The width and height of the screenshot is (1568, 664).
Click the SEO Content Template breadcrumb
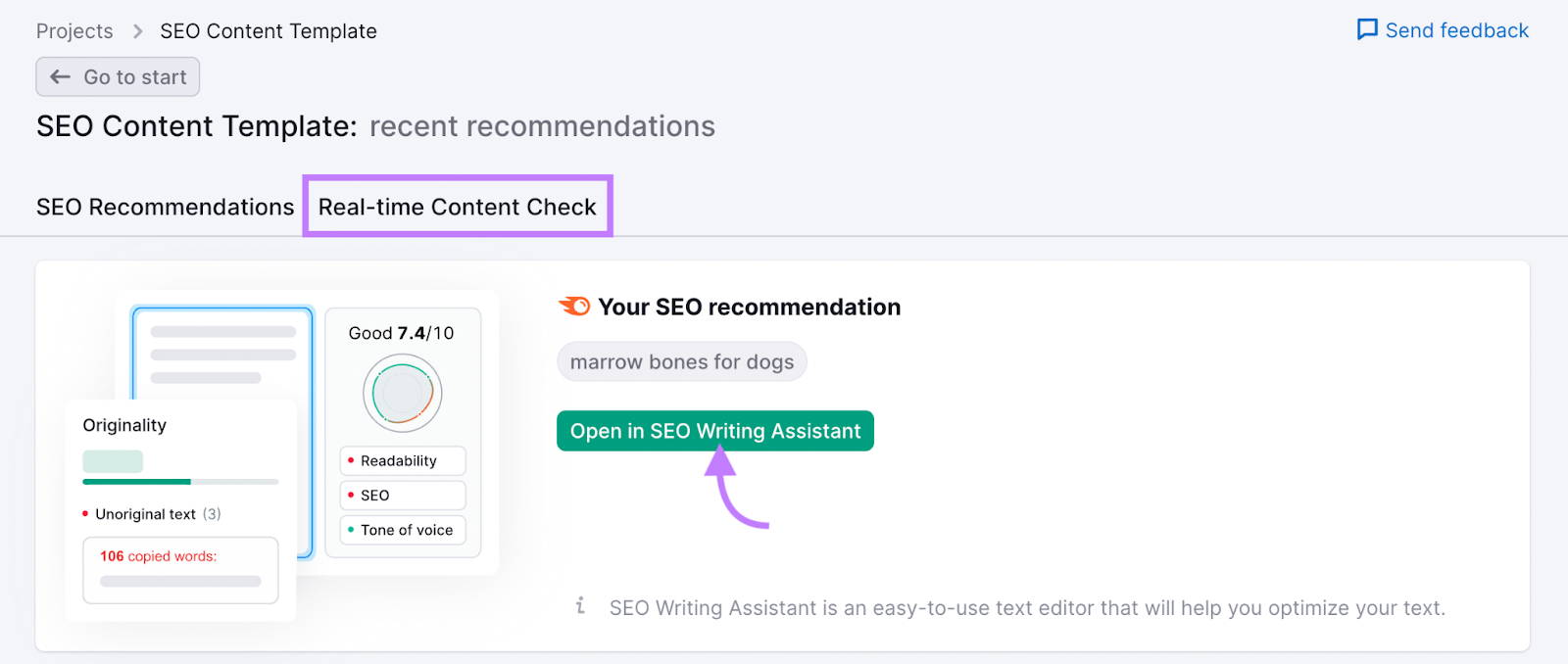(268, 30)
